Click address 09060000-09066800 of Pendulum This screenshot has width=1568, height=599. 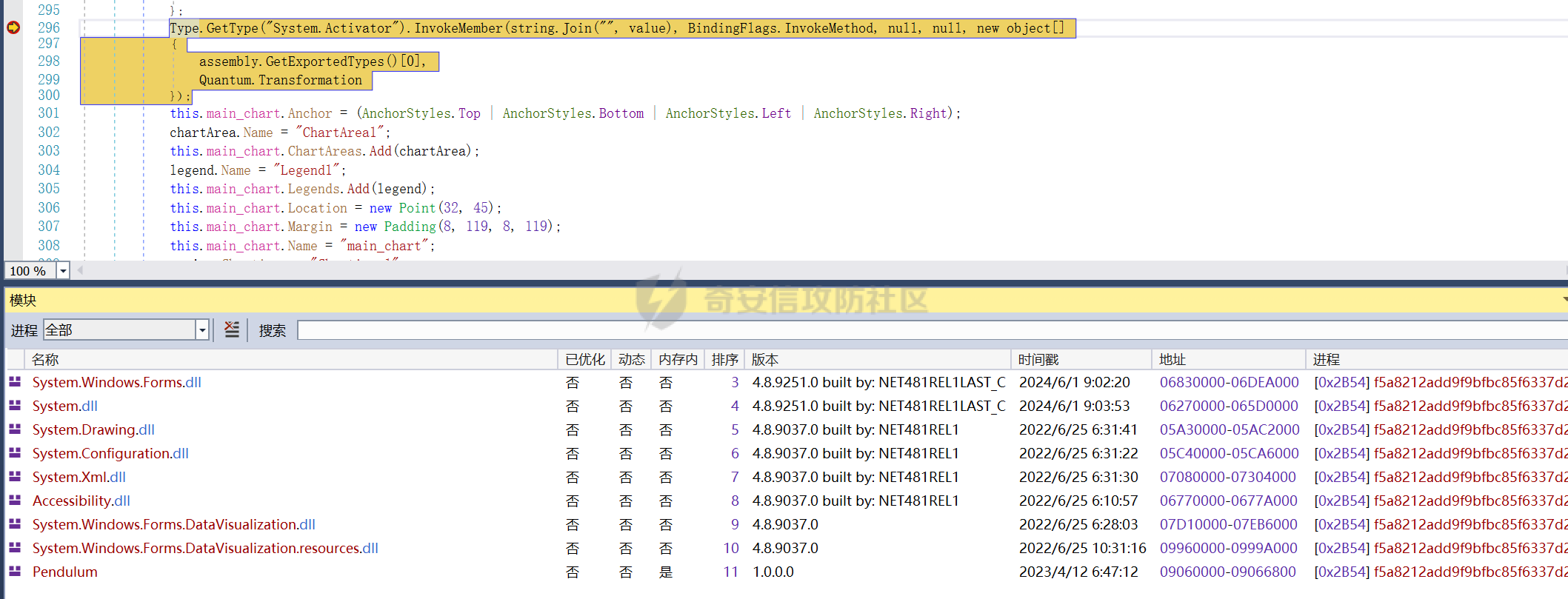(x=1228, y=572)
